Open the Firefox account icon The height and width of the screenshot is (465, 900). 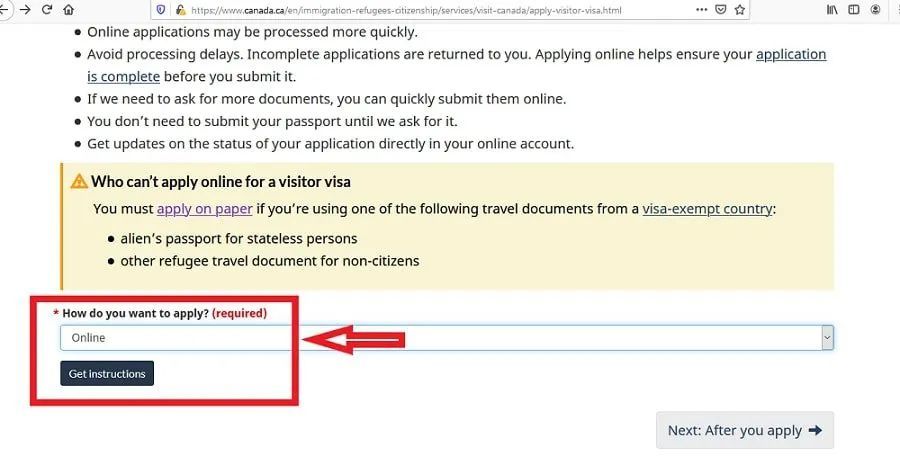pos(877,9)
